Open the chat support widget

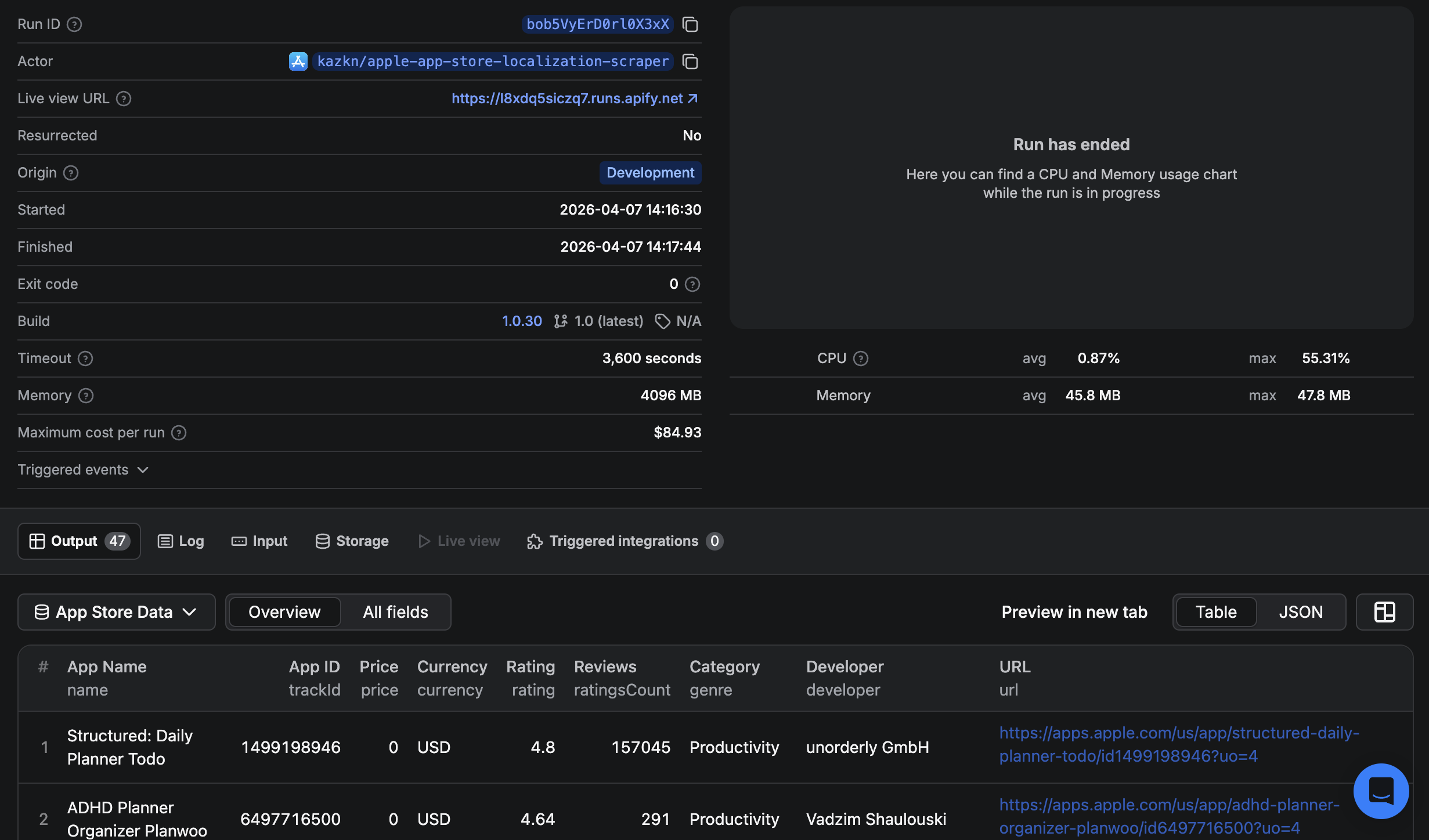tap(1381, 791)
